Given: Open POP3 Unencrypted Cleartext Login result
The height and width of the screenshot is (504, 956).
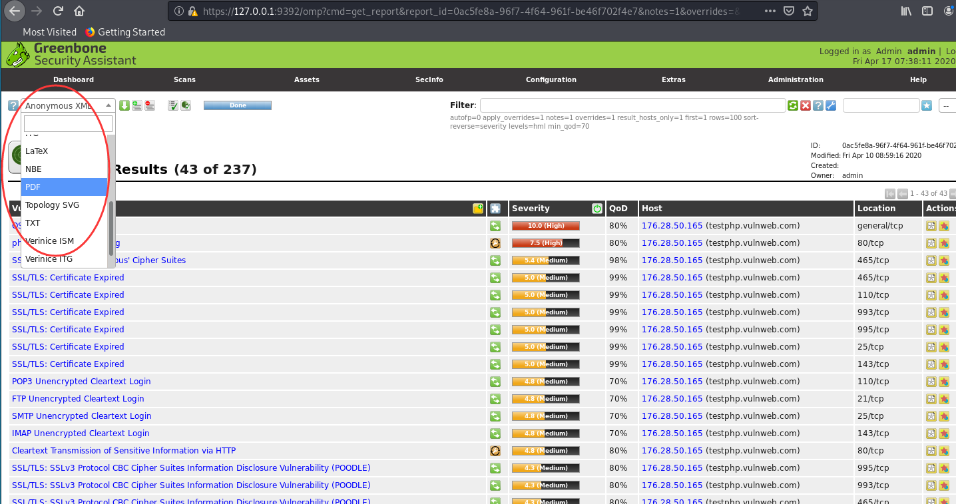Looking at the screenshot, I should (81, 382).
